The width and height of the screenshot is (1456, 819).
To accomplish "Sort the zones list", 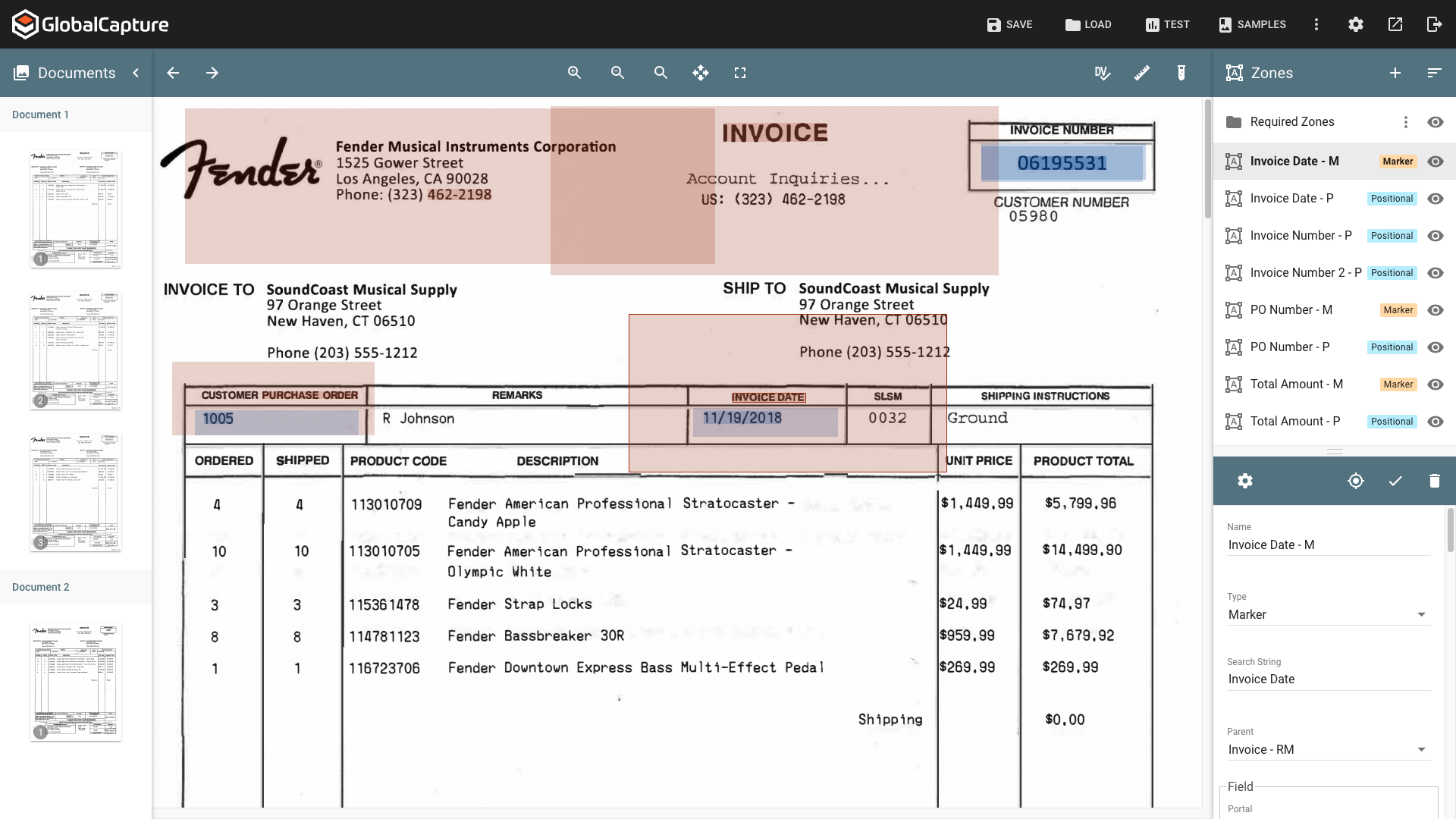I will click(1434, 73).
